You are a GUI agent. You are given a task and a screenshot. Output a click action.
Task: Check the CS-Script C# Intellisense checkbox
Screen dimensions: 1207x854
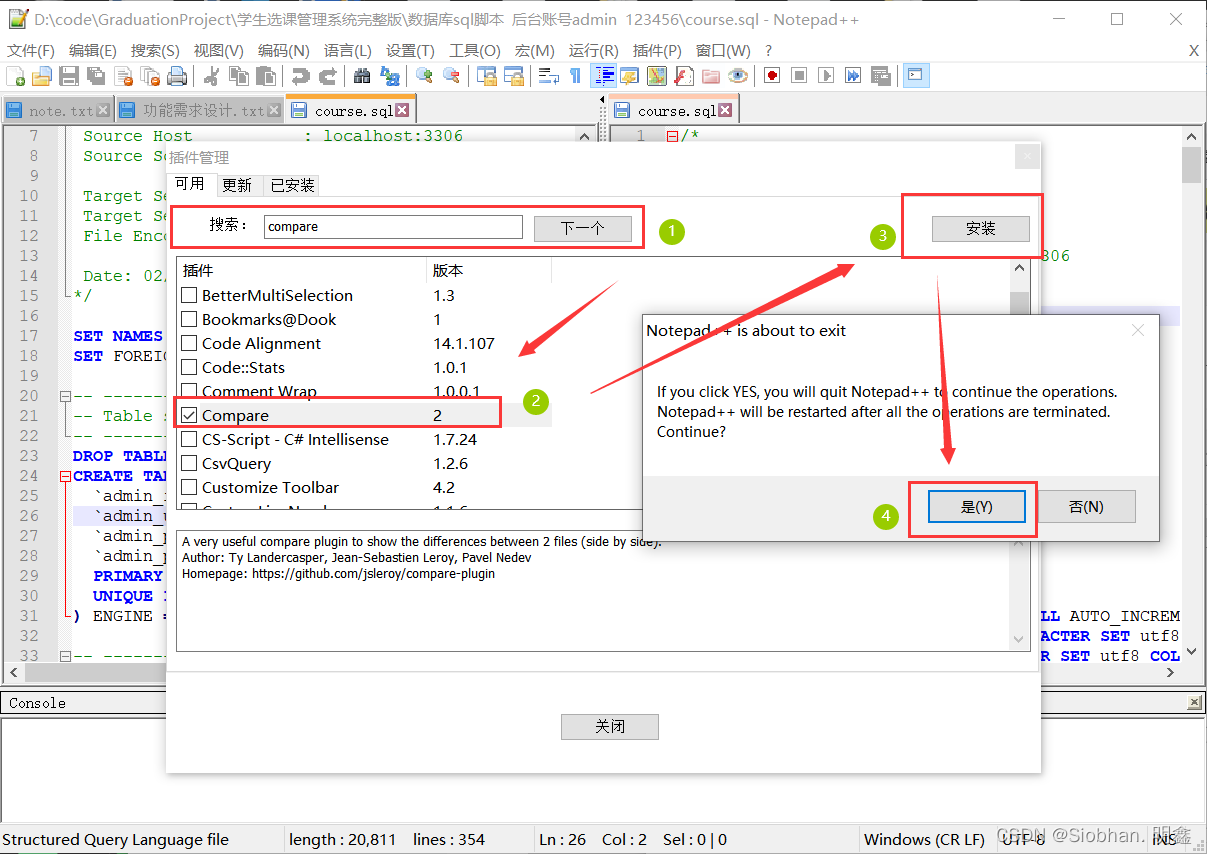[189, 439]
